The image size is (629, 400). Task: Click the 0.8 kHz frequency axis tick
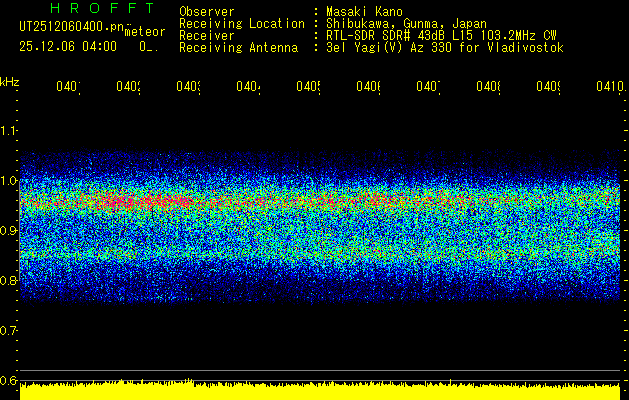point(9,281)
